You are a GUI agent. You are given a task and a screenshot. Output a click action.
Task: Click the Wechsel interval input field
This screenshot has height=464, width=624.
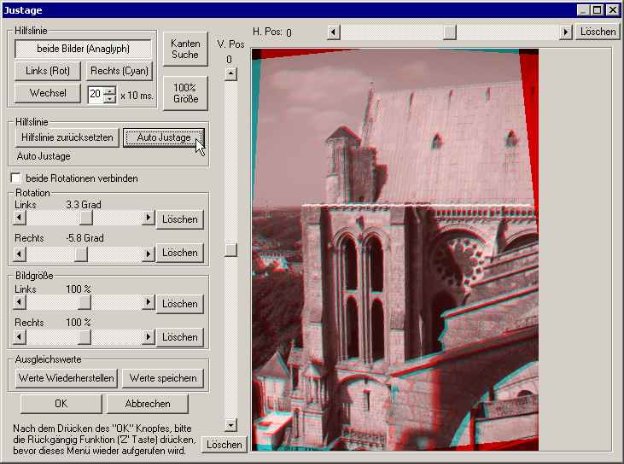pos(95,93)
